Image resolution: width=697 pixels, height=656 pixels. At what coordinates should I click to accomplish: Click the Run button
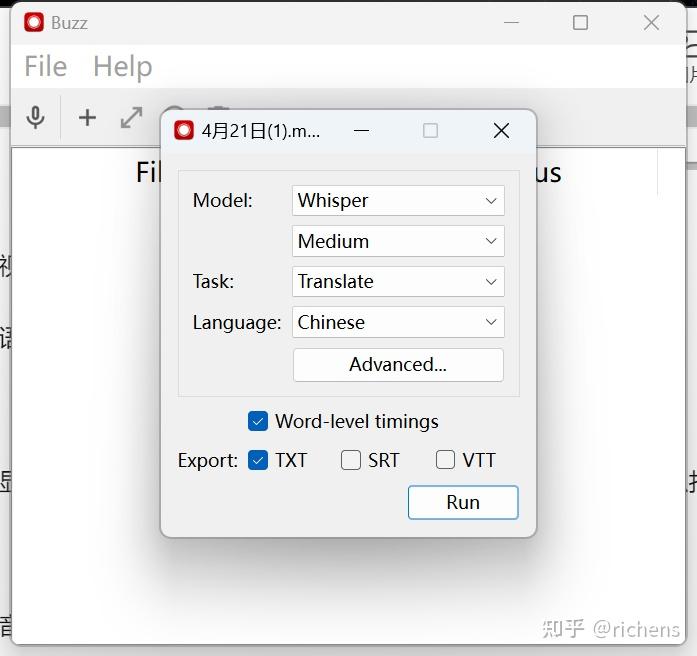tap(463, 502)
